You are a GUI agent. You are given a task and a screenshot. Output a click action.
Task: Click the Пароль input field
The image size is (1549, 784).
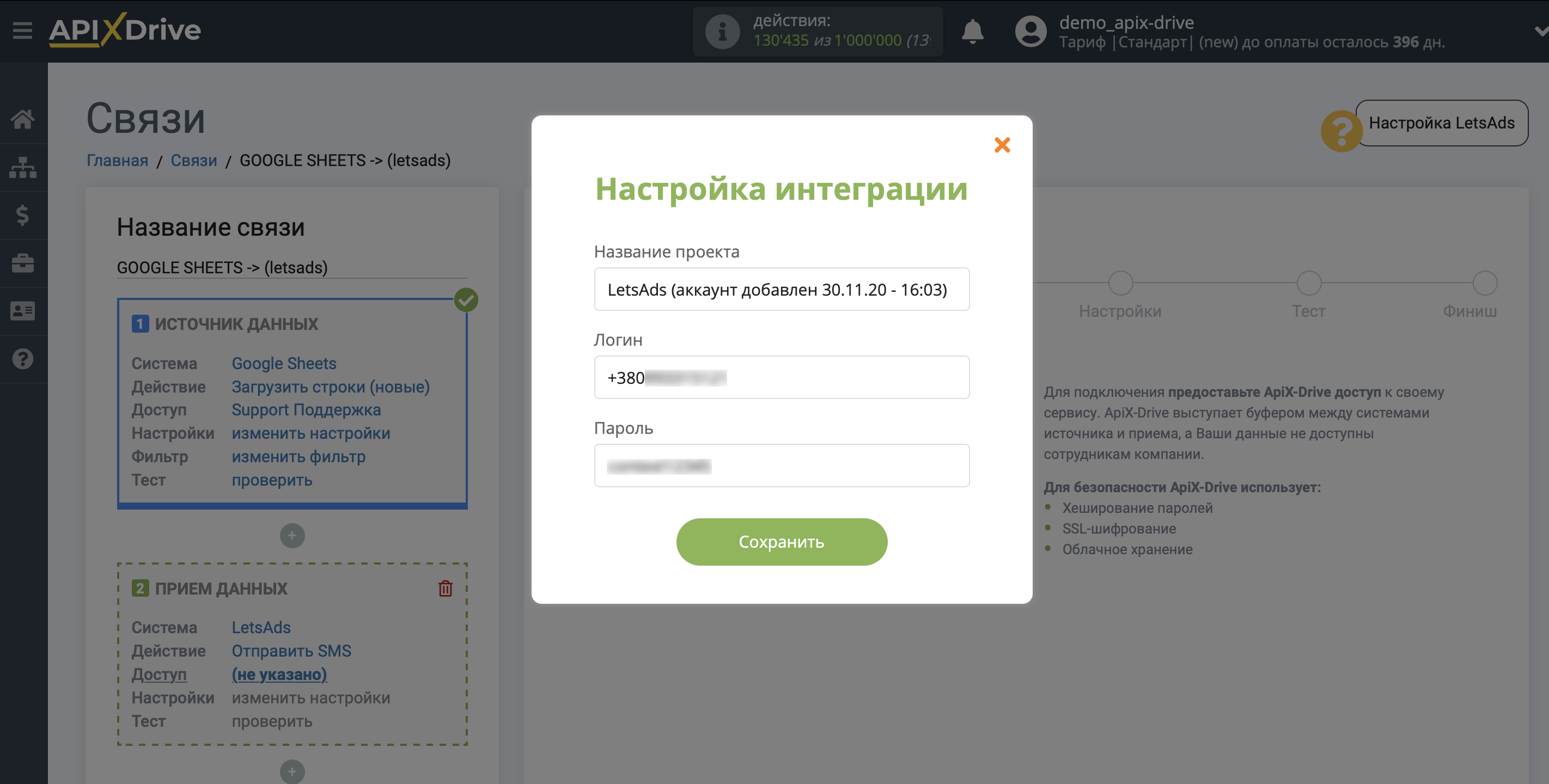[782, 466]
